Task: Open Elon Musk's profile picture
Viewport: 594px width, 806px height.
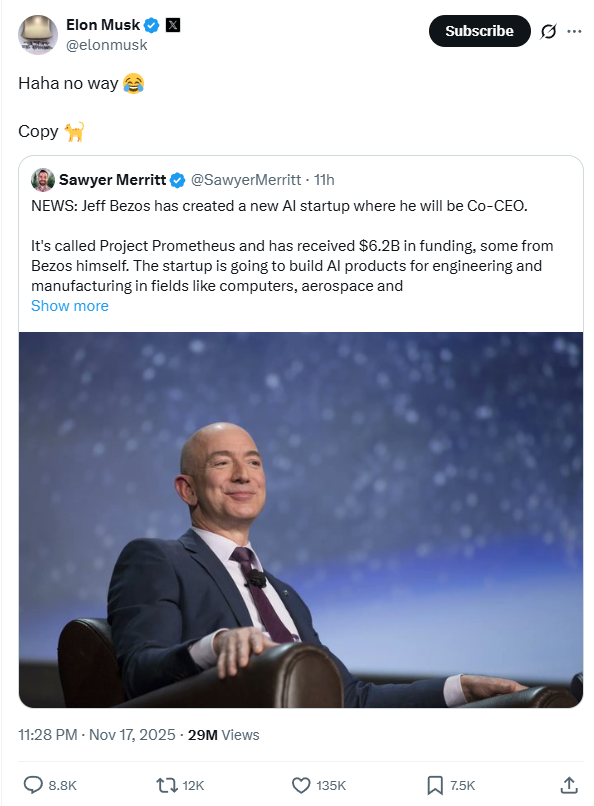Action: point(36,31)
